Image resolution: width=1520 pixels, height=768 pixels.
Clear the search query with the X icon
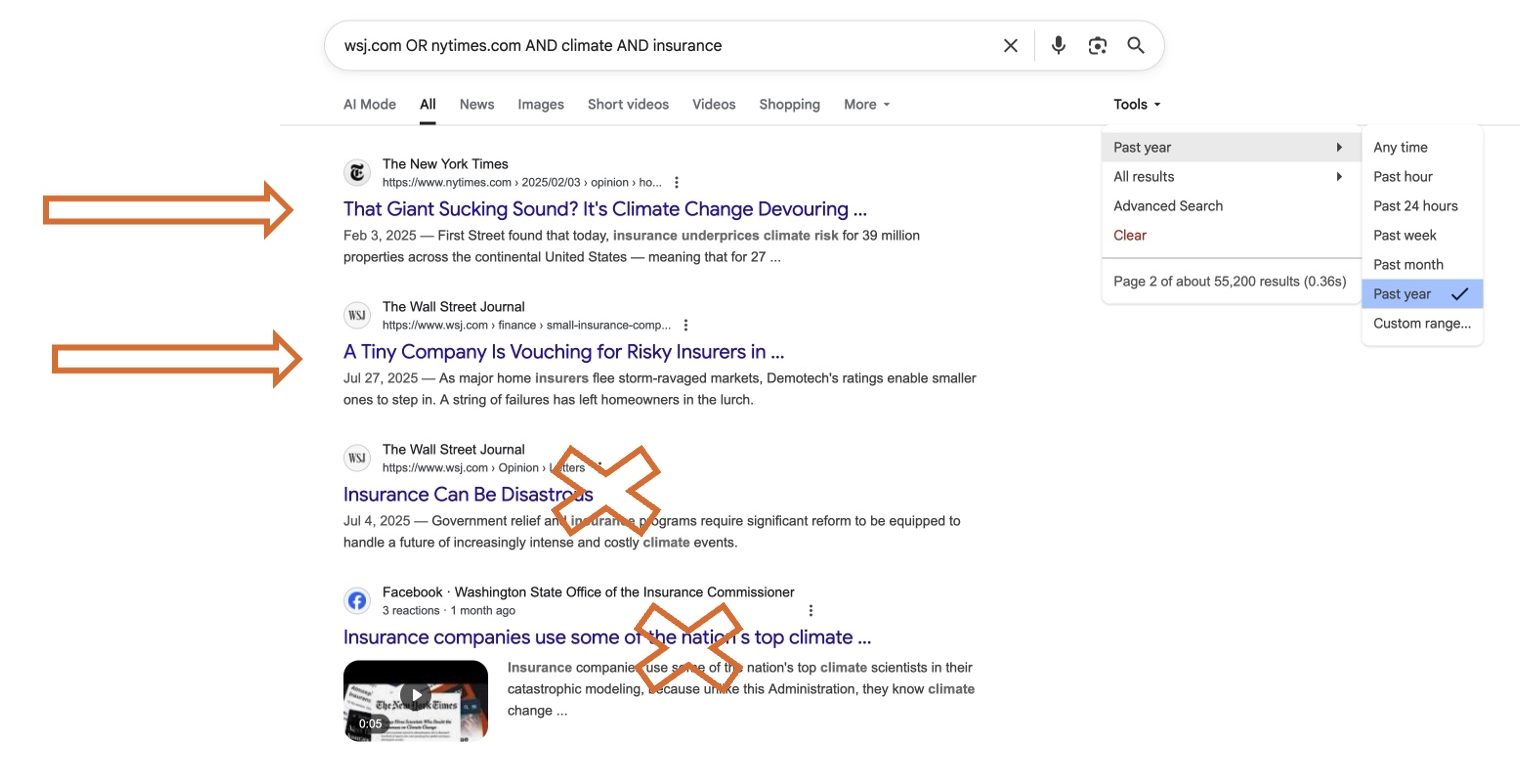[x=1010, y=45]
